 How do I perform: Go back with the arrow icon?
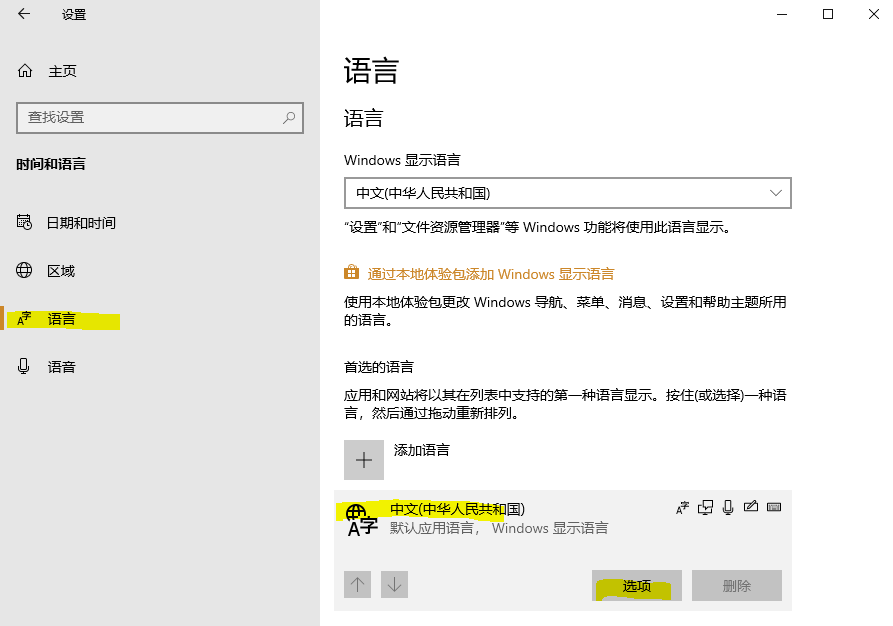pos(24,14)
